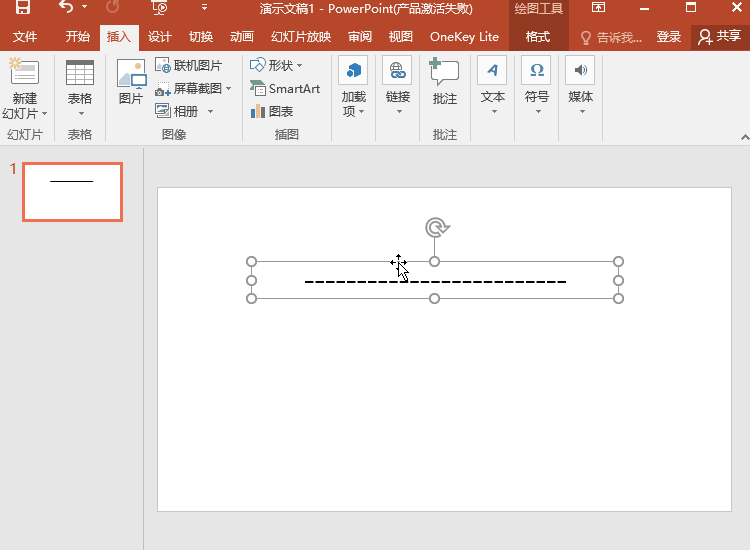The width and height of the screenshot is (750, 550).
Task: Expand the 屏幕截图 dropdown arrow
Action: (229, 88)
